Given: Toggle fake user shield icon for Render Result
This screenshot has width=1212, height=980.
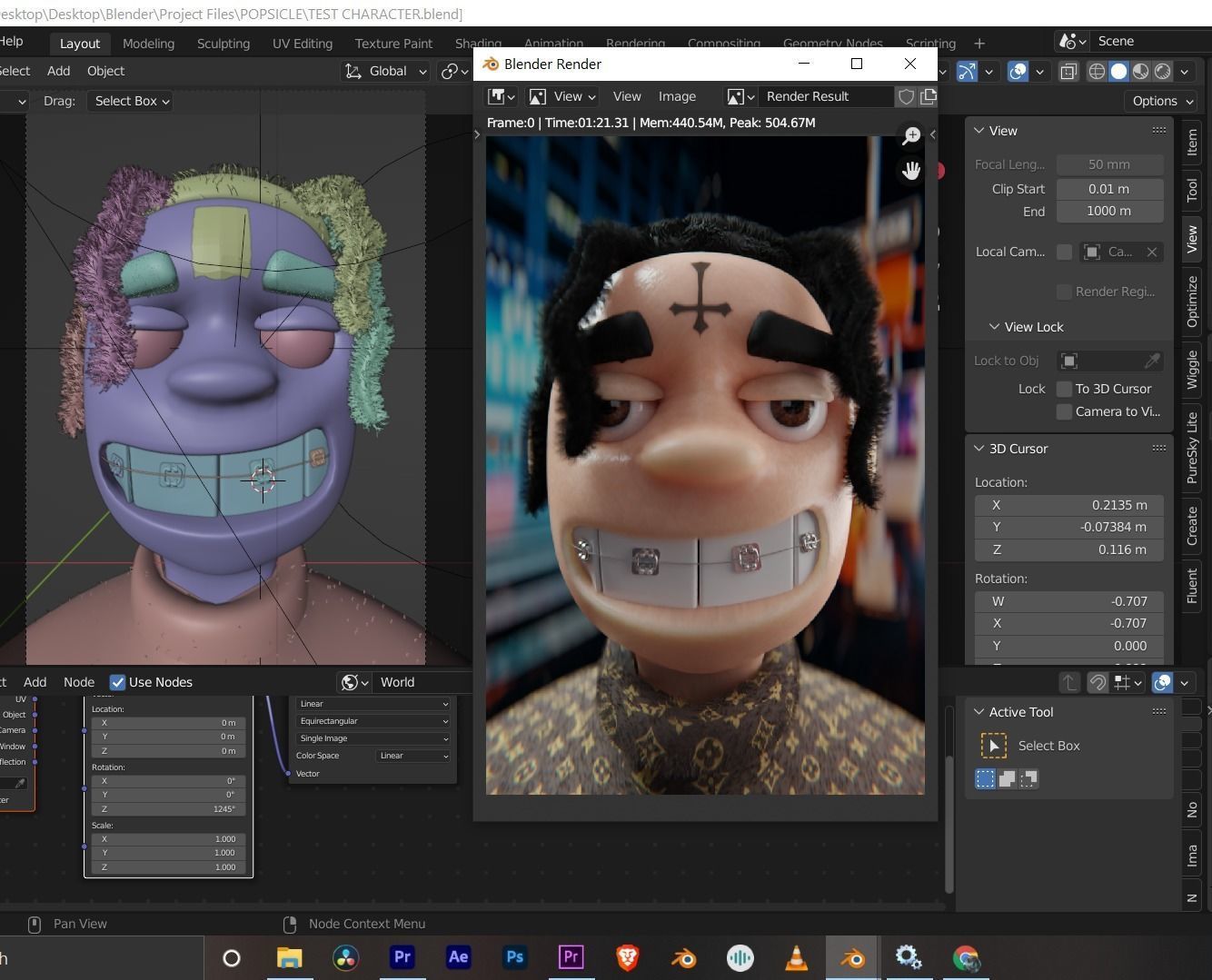Looking at the screenshot, I should [906, 96].
